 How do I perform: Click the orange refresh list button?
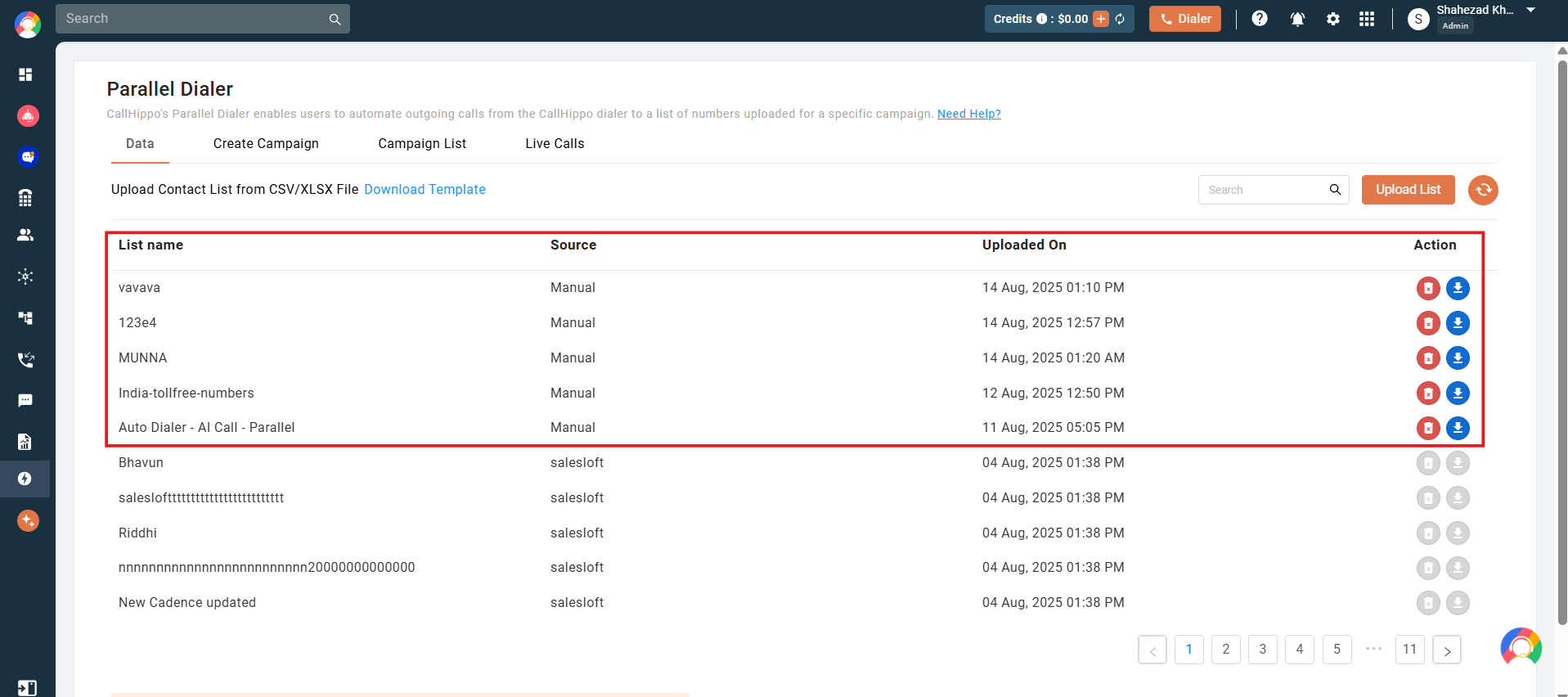[1483, 190]
